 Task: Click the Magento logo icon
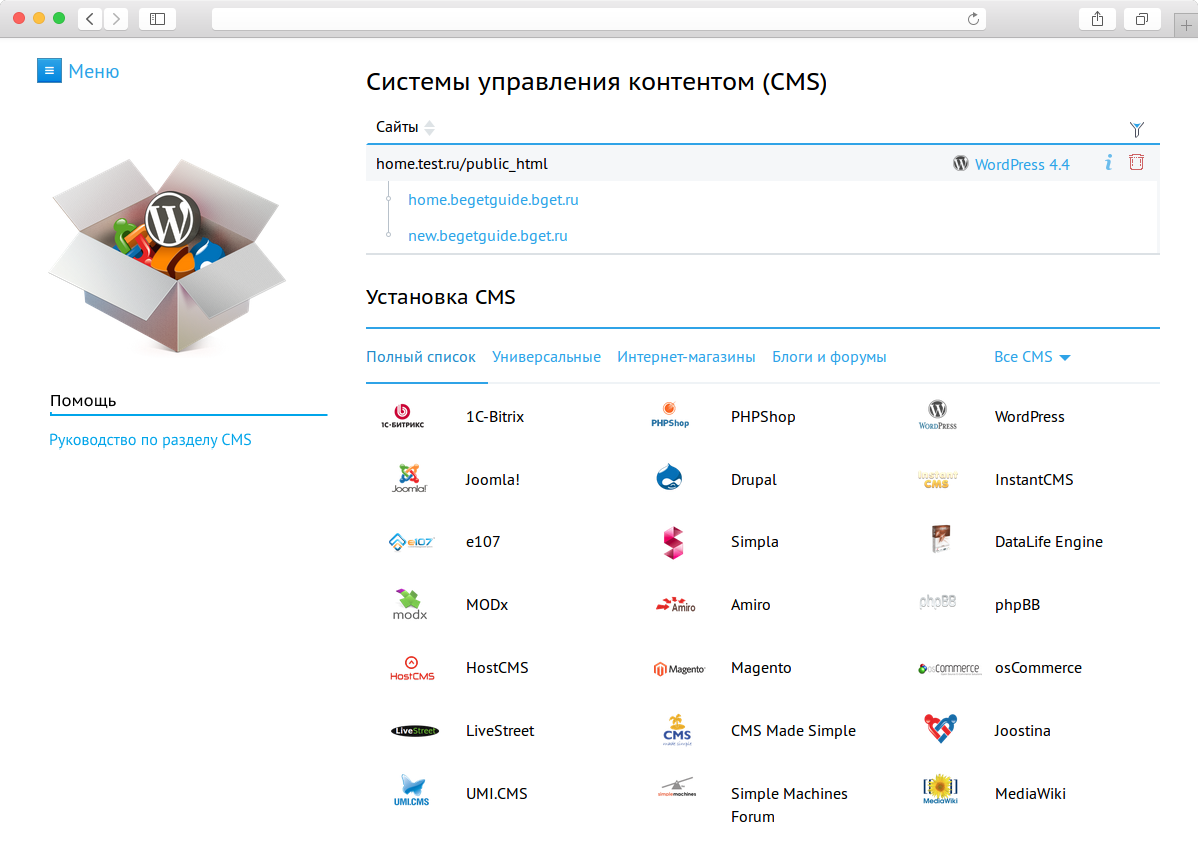point(679,669)
